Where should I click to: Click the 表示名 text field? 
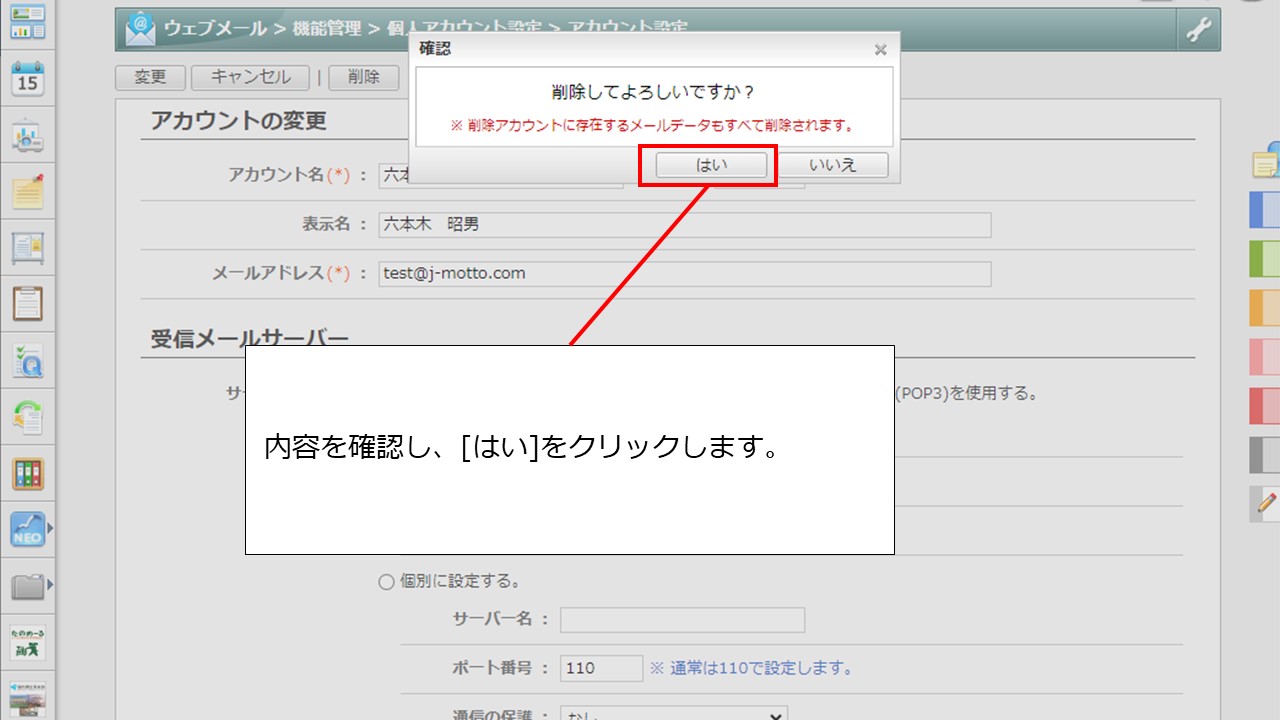click(x=685, y=225)
